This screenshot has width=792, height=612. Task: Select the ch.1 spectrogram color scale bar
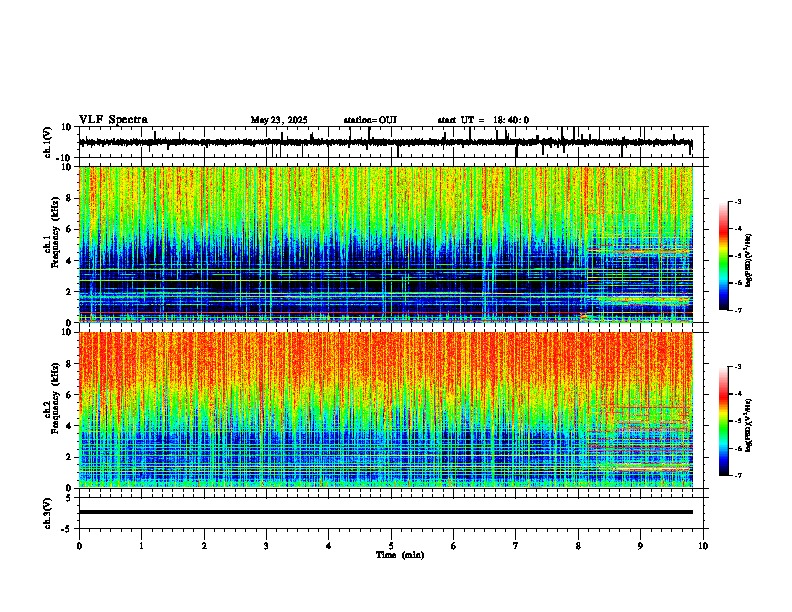point(724,256)
